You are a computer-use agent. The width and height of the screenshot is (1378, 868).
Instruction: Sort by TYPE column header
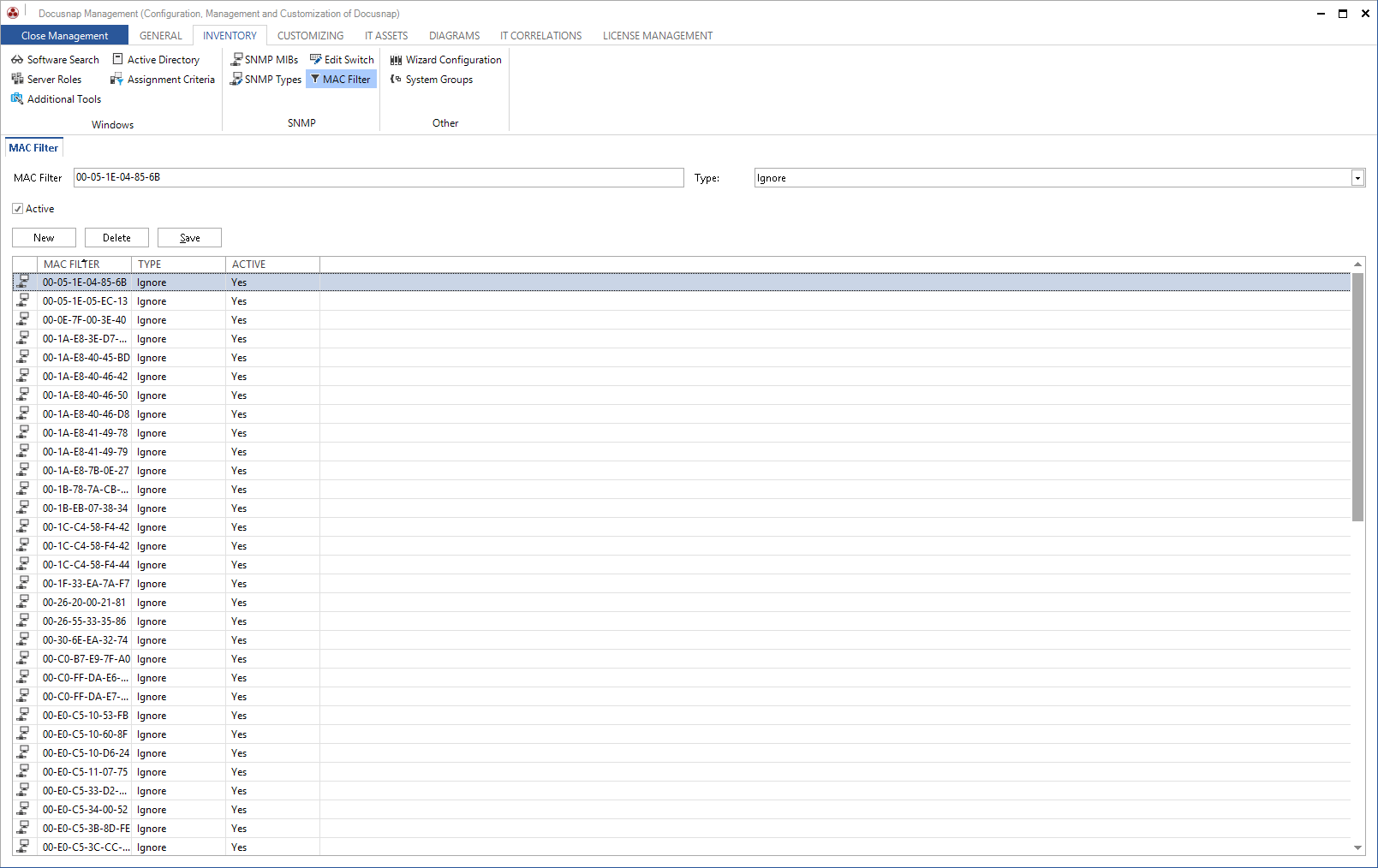tap(178, 265)
